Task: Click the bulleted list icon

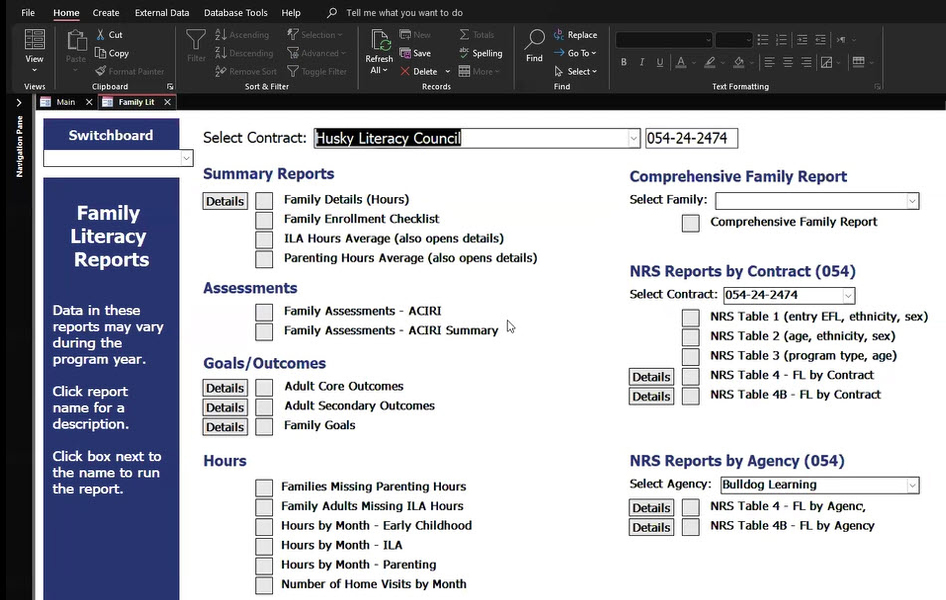Action: click(x=763, y=40)
